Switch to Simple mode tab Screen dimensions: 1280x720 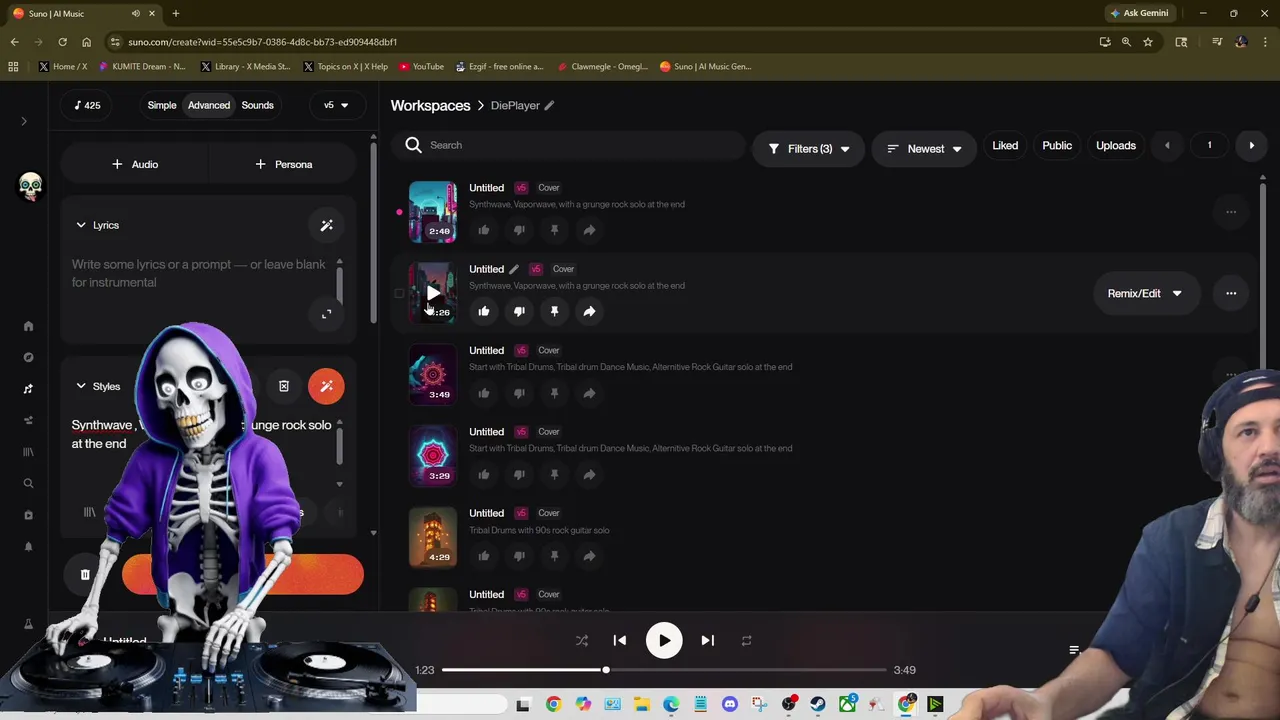[x=162, y=105]
